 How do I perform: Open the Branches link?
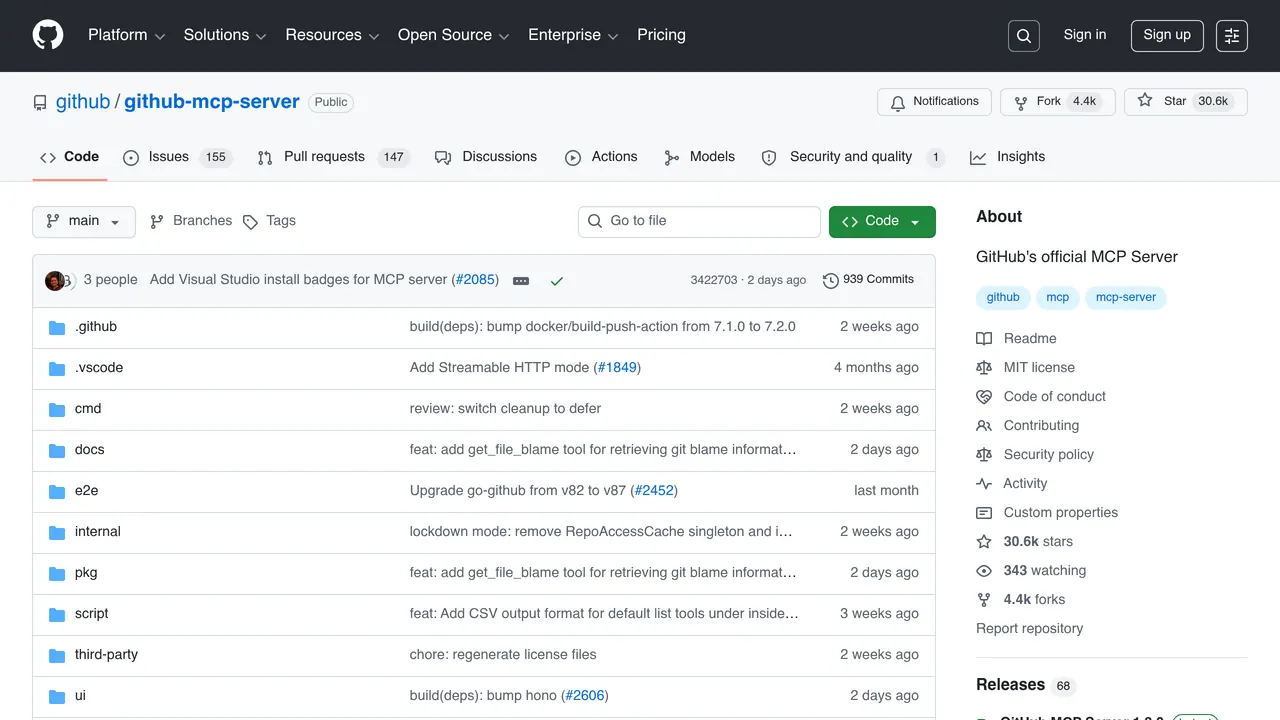point(190,222)
